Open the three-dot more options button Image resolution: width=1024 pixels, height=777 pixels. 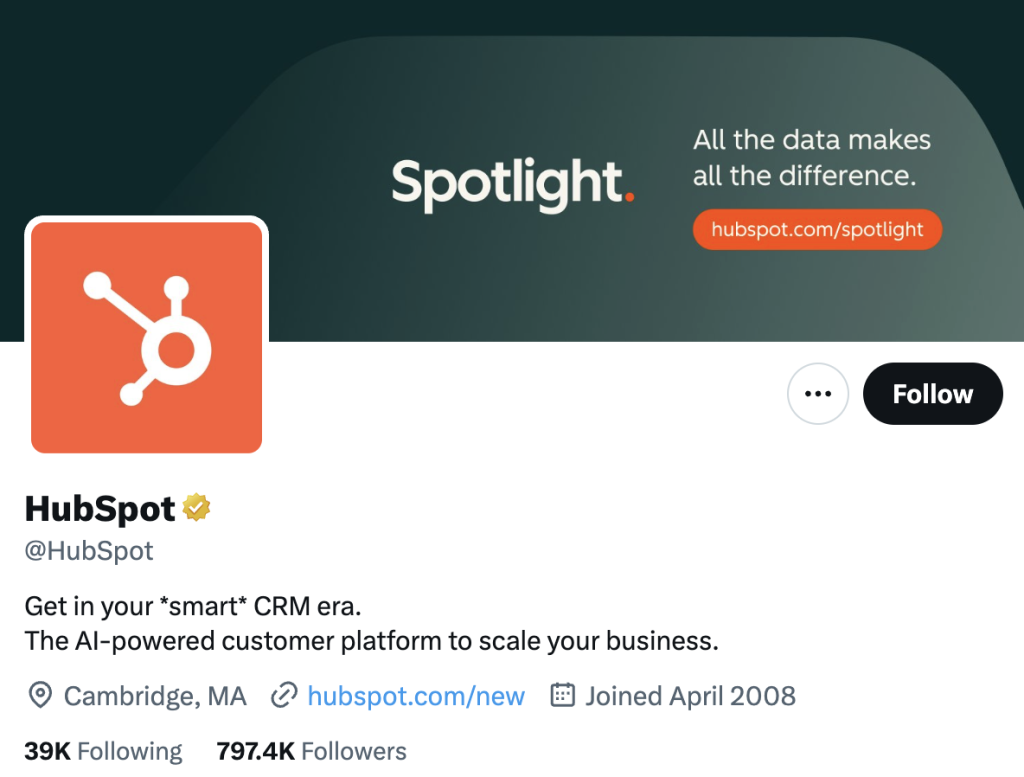tap(818, 394)
